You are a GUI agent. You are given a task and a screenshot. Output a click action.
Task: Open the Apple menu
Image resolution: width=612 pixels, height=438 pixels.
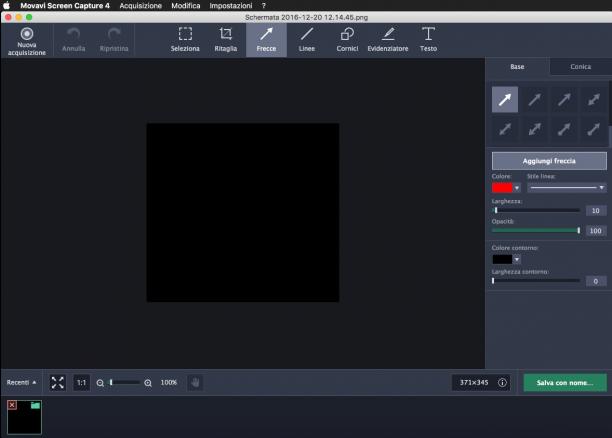point(6,5)
